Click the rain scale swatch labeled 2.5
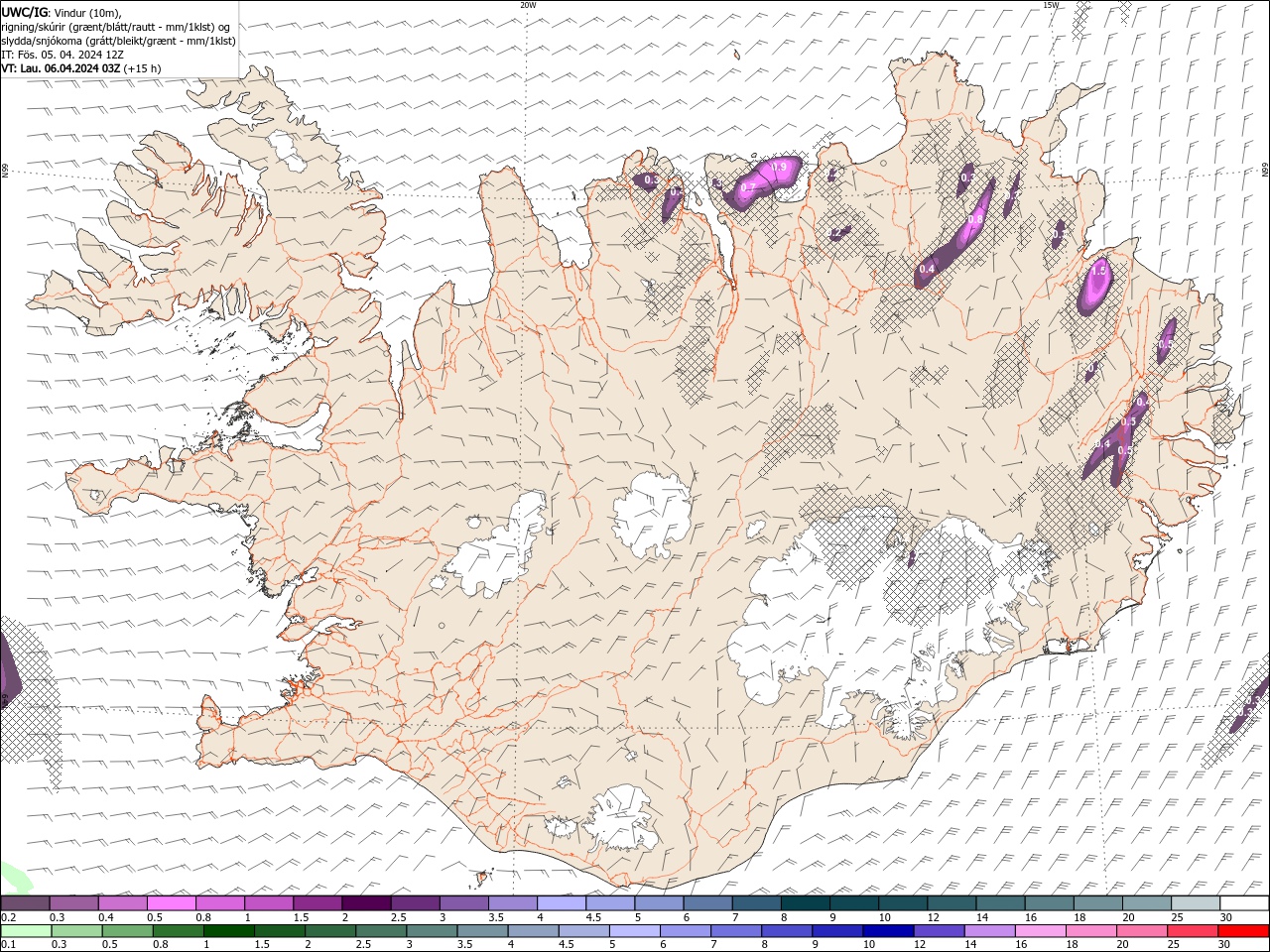 point(381,931)
